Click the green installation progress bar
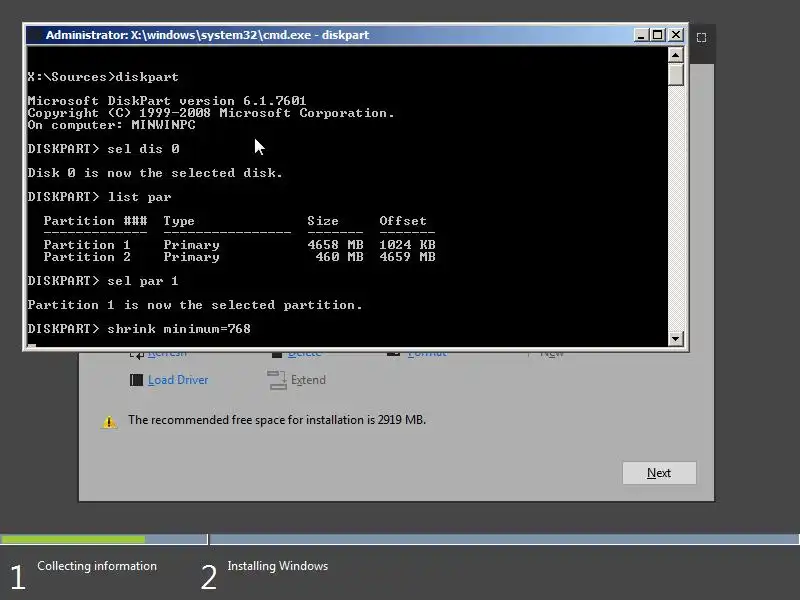This screenshot has height=600, width=800. click(73, 539)
